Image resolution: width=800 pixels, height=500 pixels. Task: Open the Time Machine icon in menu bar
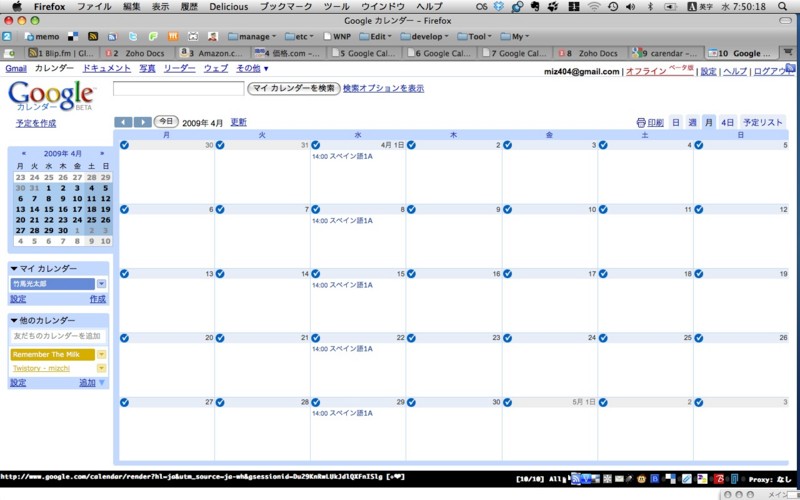[613, 7]
